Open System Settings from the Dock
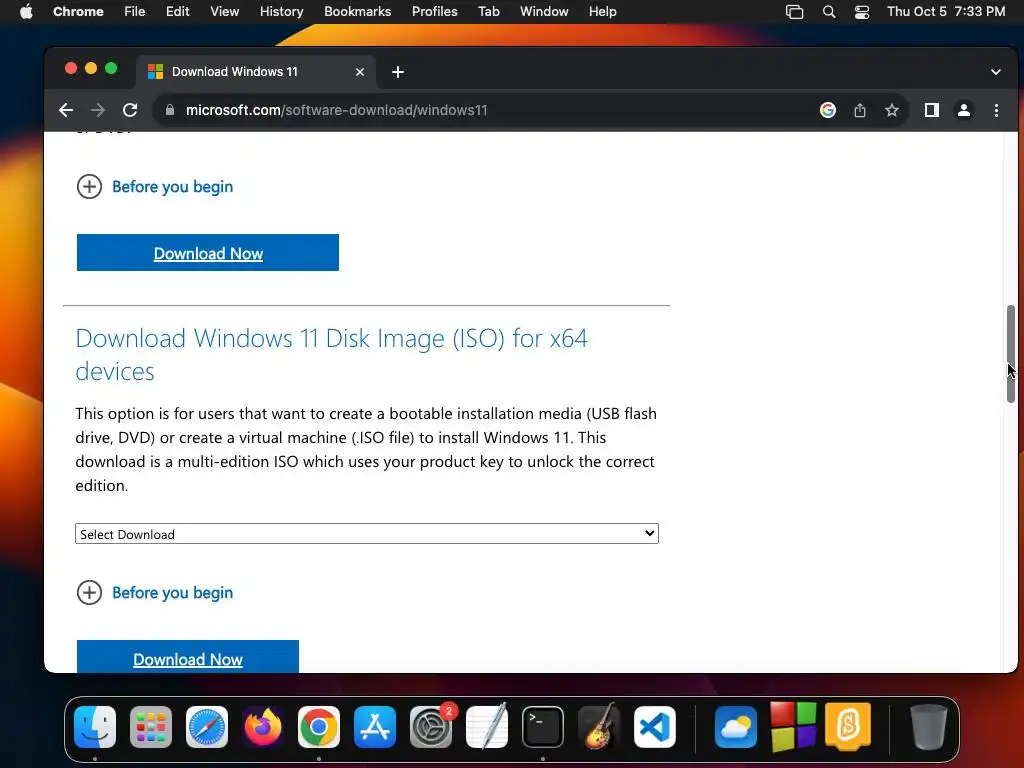Screen dimensions: 1024x768 click(431, 727)
